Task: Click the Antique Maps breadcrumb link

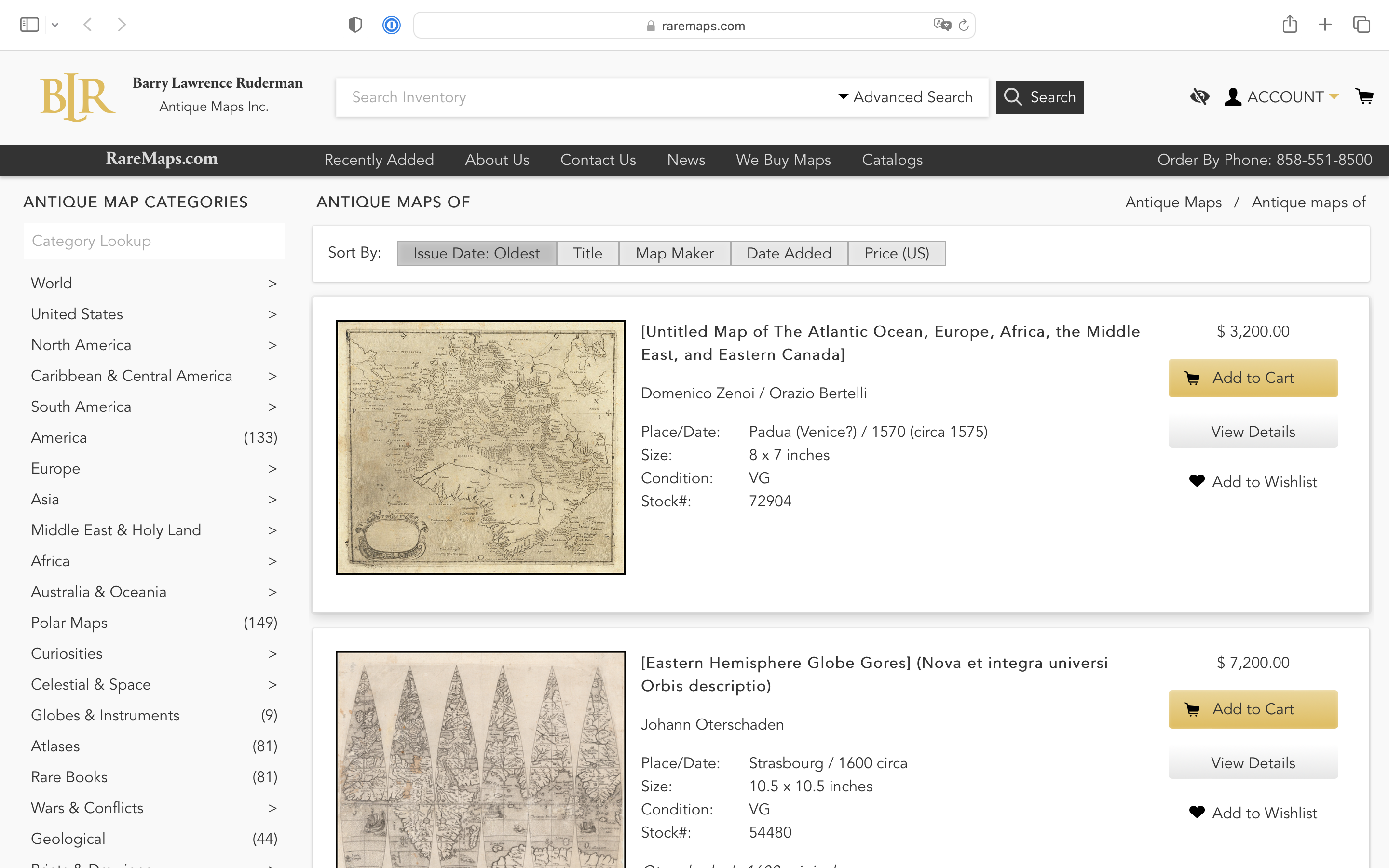Action: (x=1173, y=202)
